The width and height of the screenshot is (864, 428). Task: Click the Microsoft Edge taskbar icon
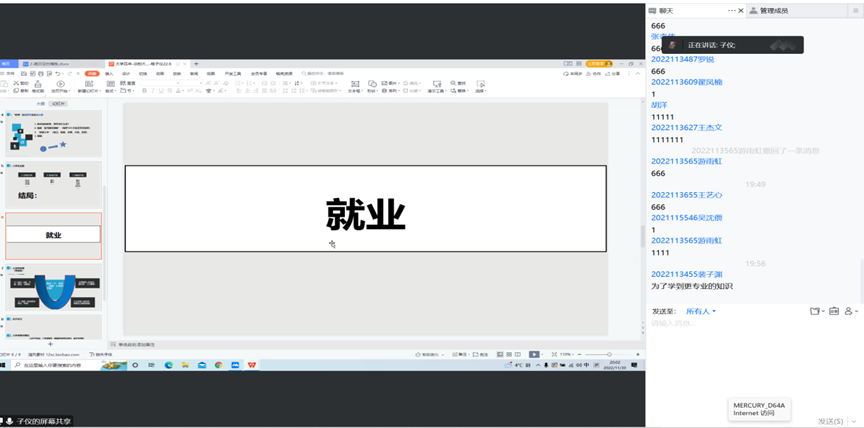pyautogui.click(x=169, y=365)
